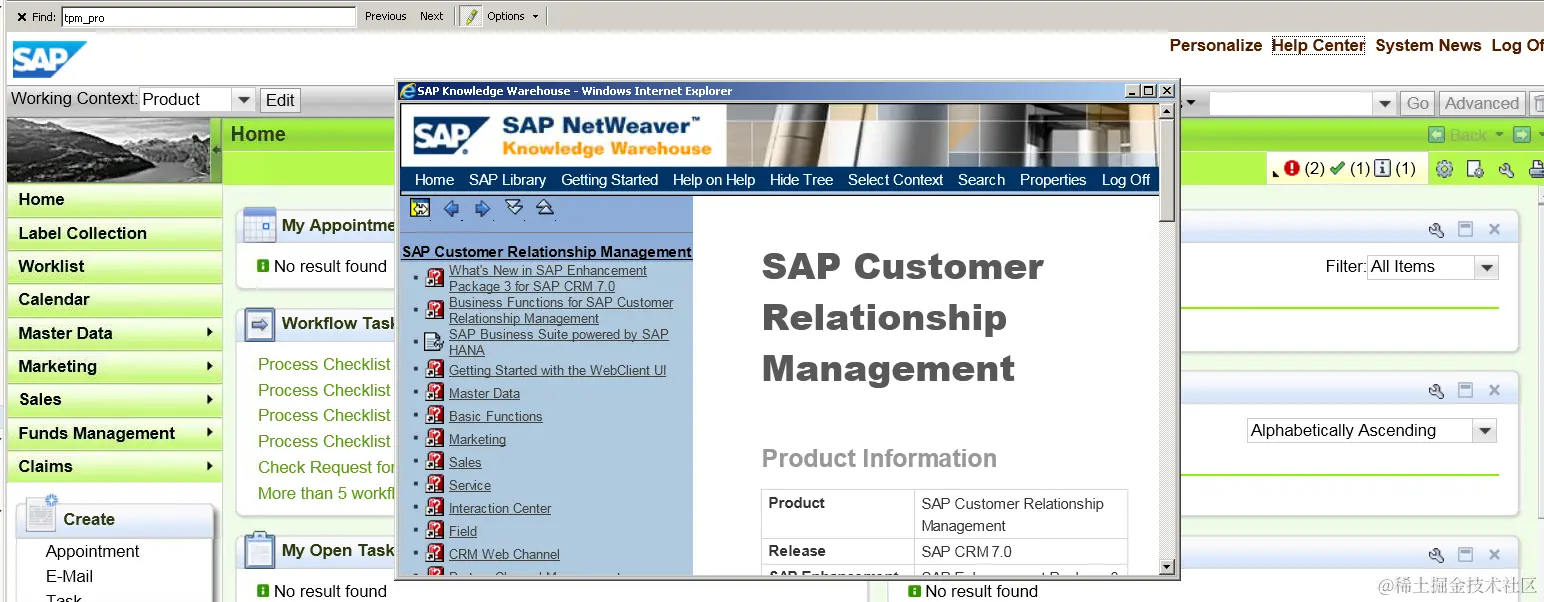Click the synchronize tree icon in Knowledge Warehouse
The height and width of the screenshot is (602, 1544).
(420, 208)
